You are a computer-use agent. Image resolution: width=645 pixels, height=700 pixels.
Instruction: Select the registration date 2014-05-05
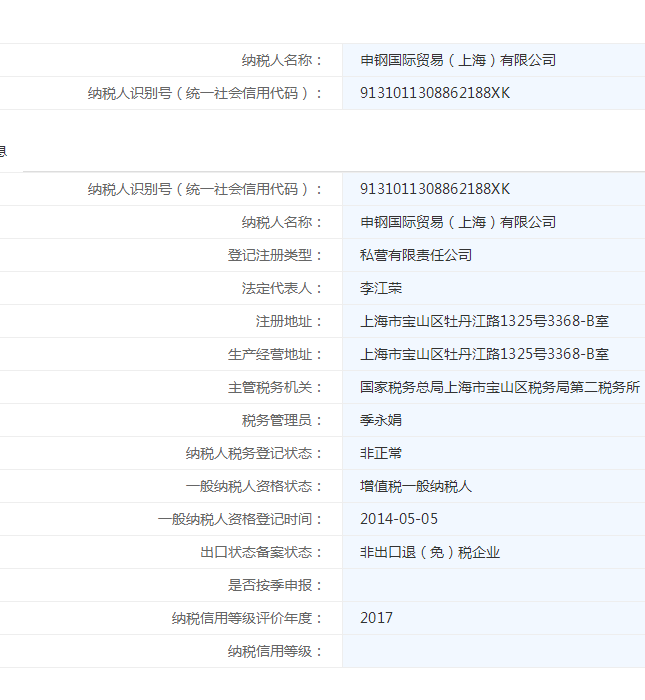point(399,519)
